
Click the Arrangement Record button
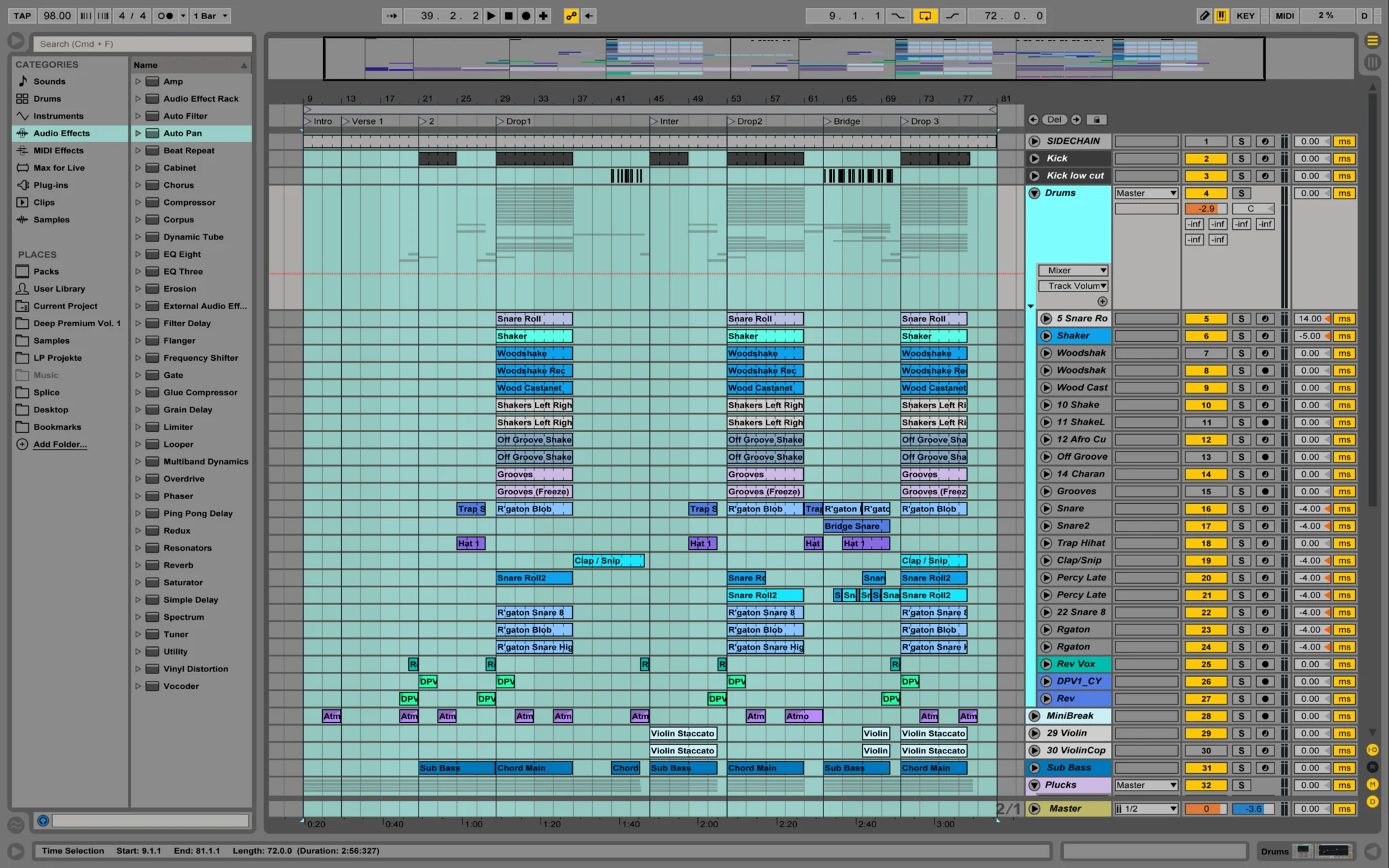click(x=526, y=16)
